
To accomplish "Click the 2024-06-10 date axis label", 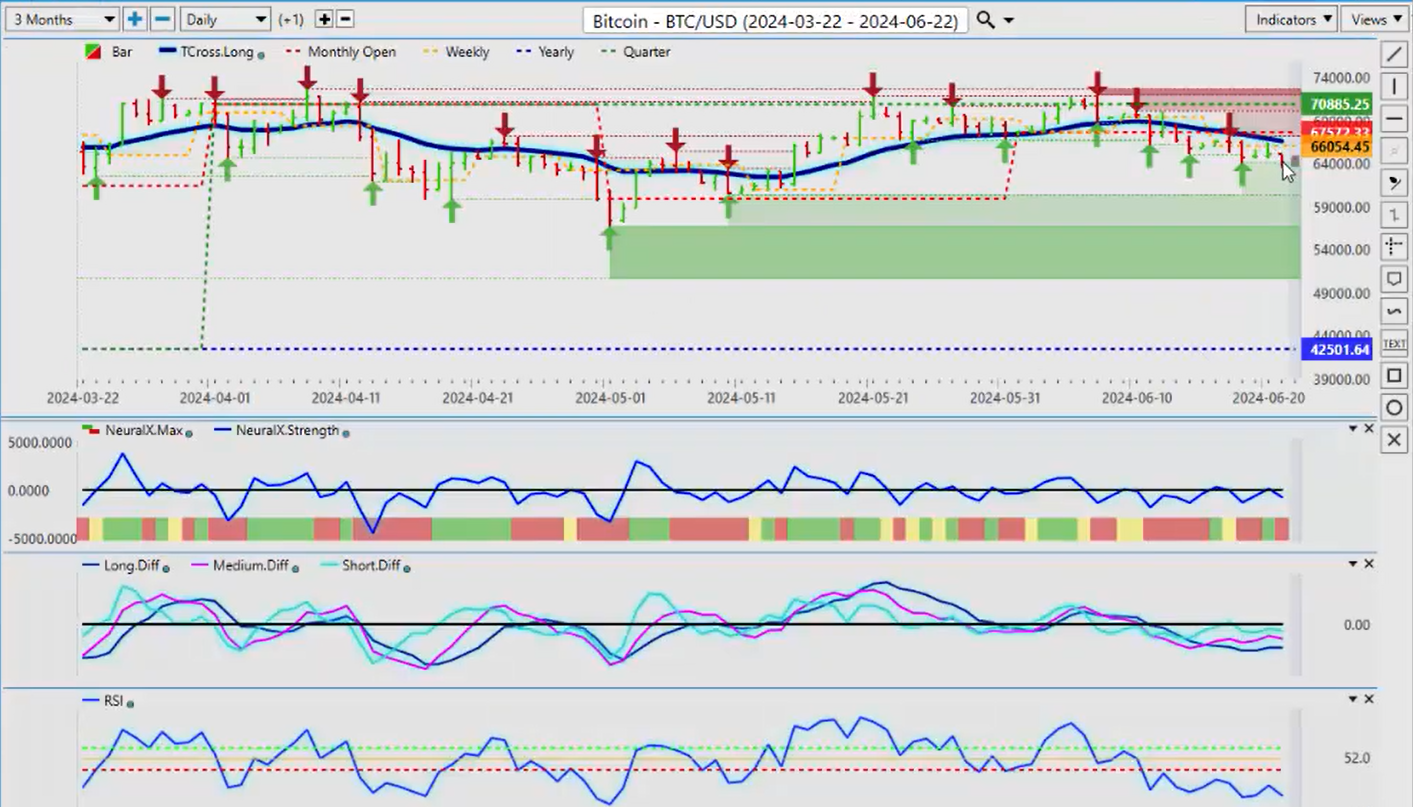I will pyautogui.click(x=1136, y=397).
